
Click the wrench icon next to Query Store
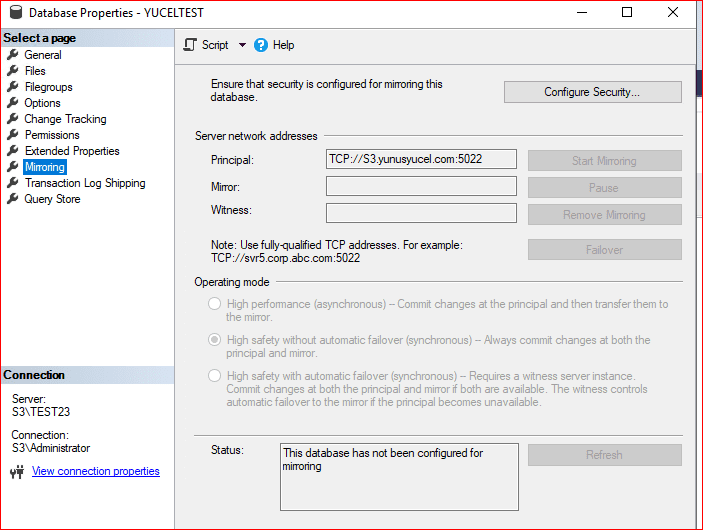tap(13, 199)
